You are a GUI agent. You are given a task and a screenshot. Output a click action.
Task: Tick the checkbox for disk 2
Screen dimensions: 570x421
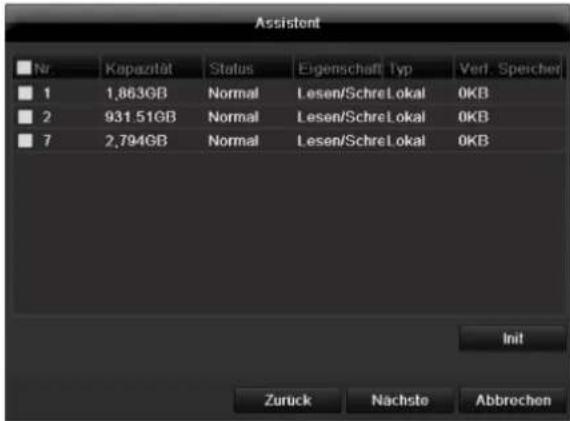[25, 117]
